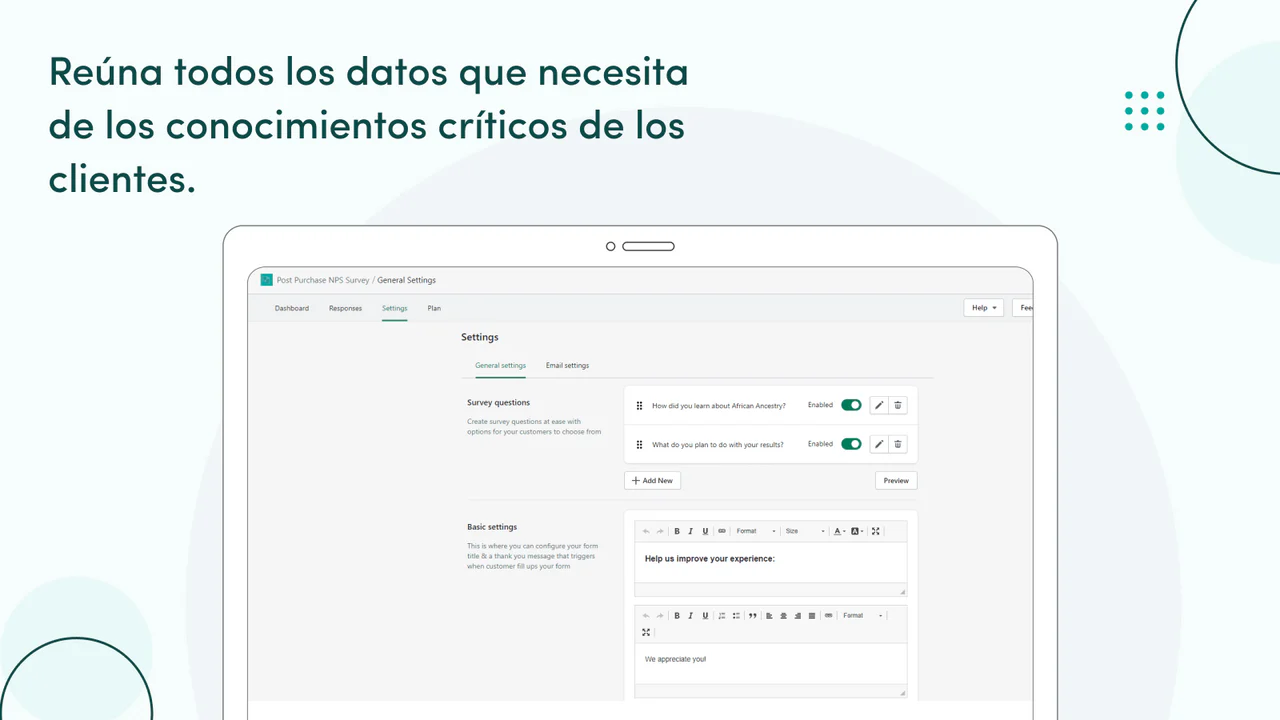
Task: Open the Dashboard tab
Action: click(292, 308)
